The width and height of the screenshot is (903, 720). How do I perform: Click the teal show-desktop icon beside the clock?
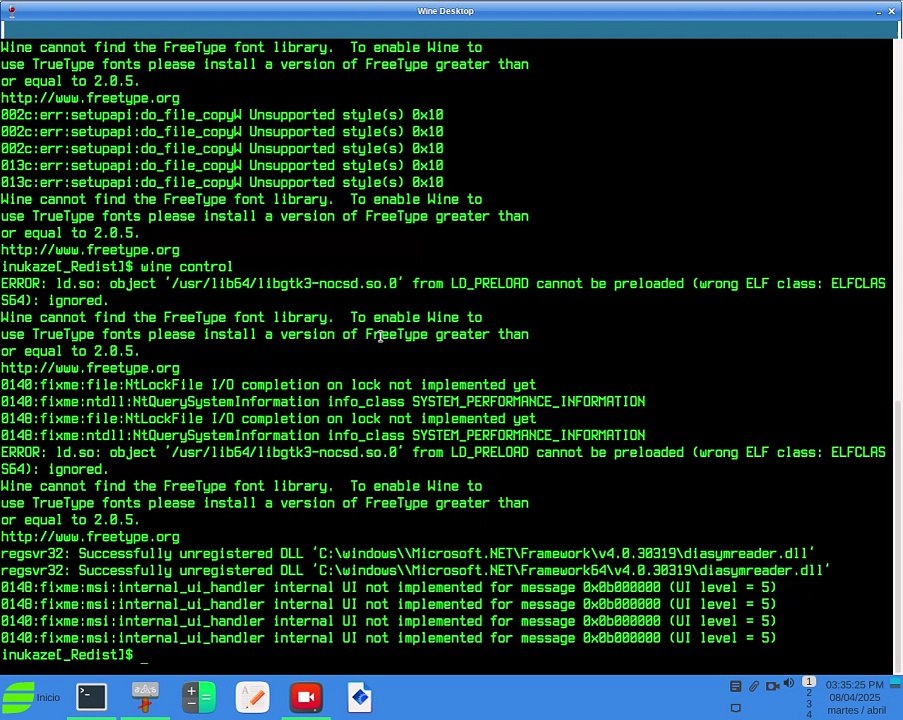[x=896, y=683]
